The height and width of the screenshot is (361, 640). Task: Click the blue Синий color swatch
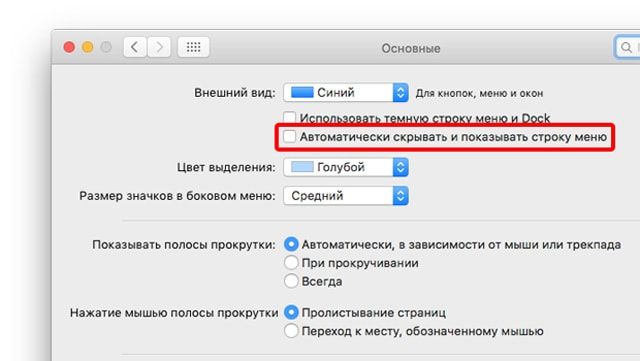(x=302, y=92)
